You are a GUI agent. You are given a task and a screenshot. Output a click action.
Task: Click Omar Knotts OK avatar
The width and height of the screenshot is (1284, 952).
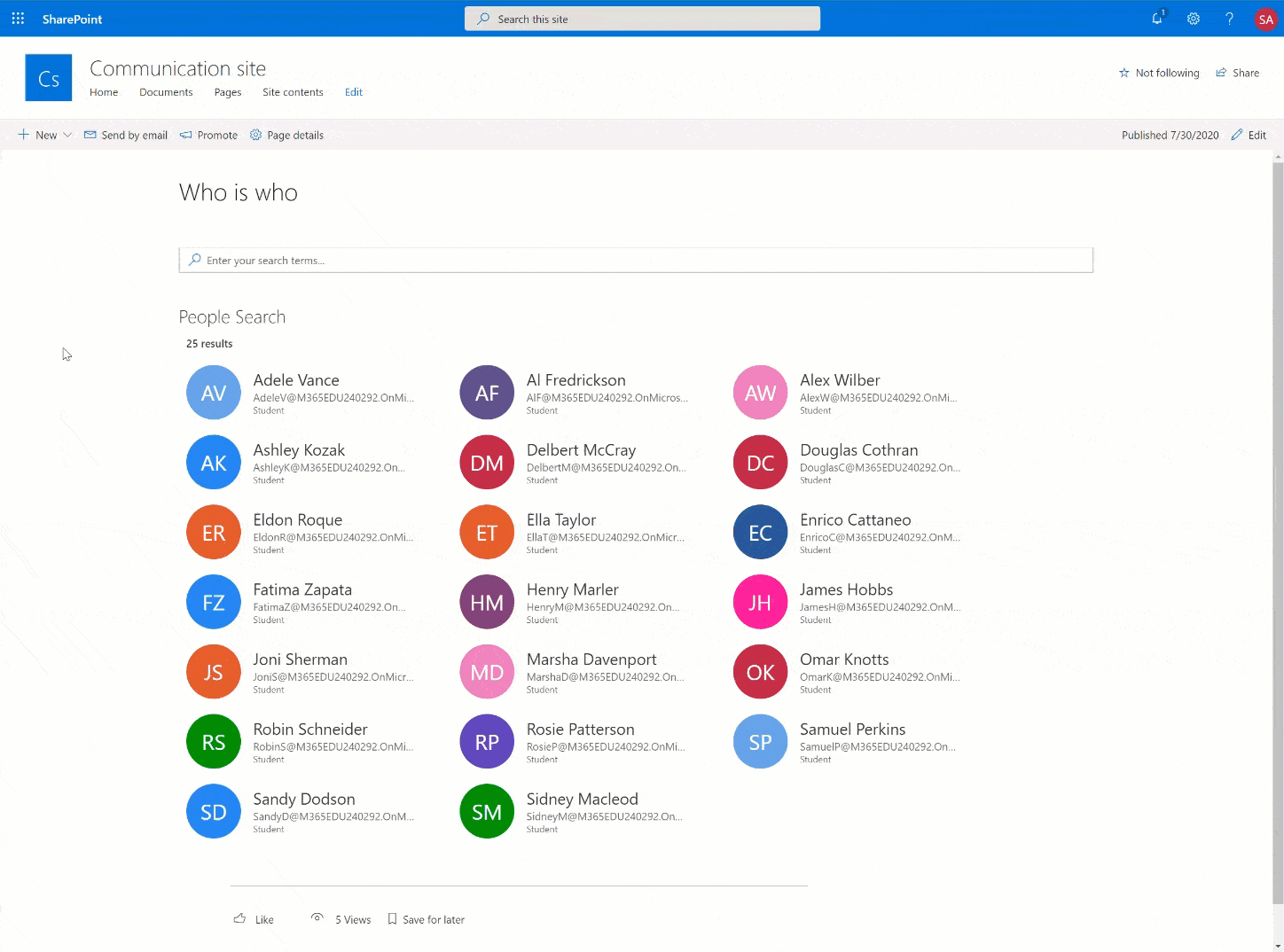[x=761, y=672]
